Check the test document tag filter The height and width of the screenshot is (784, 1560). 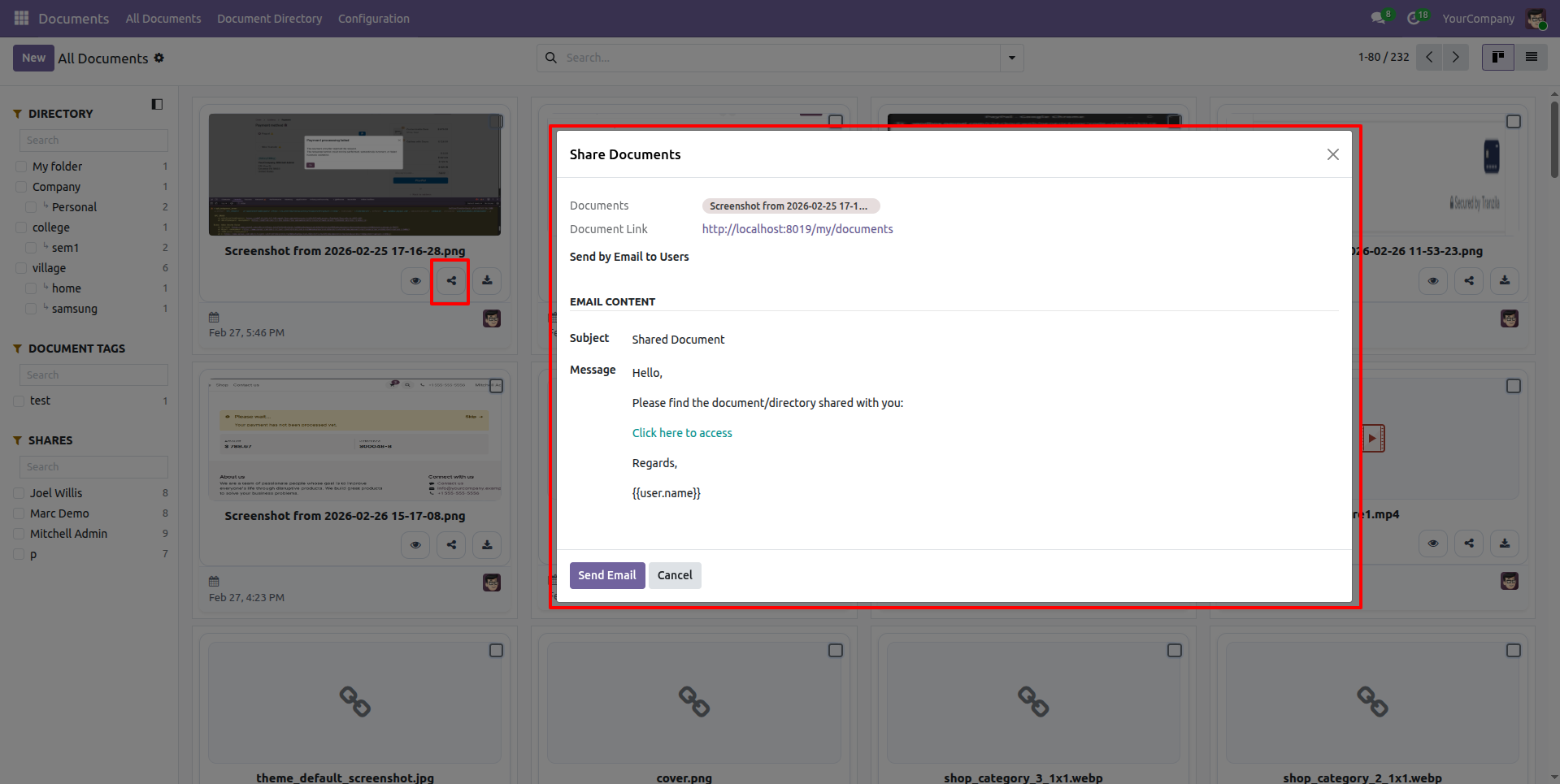pos(19,401)
